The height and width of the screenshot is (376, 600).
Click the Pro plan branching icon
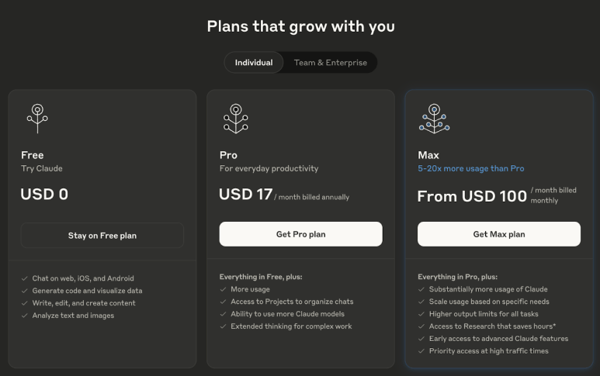pos(236,119)
